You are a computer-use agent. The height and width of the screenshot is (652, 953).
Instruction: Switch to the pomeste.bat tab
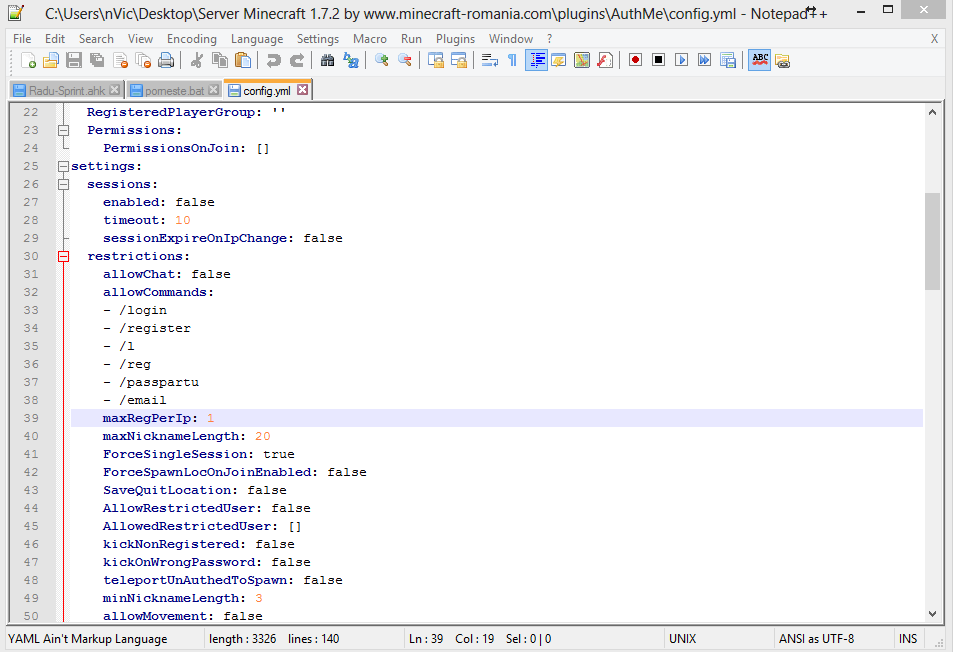(x=174, y=91)
